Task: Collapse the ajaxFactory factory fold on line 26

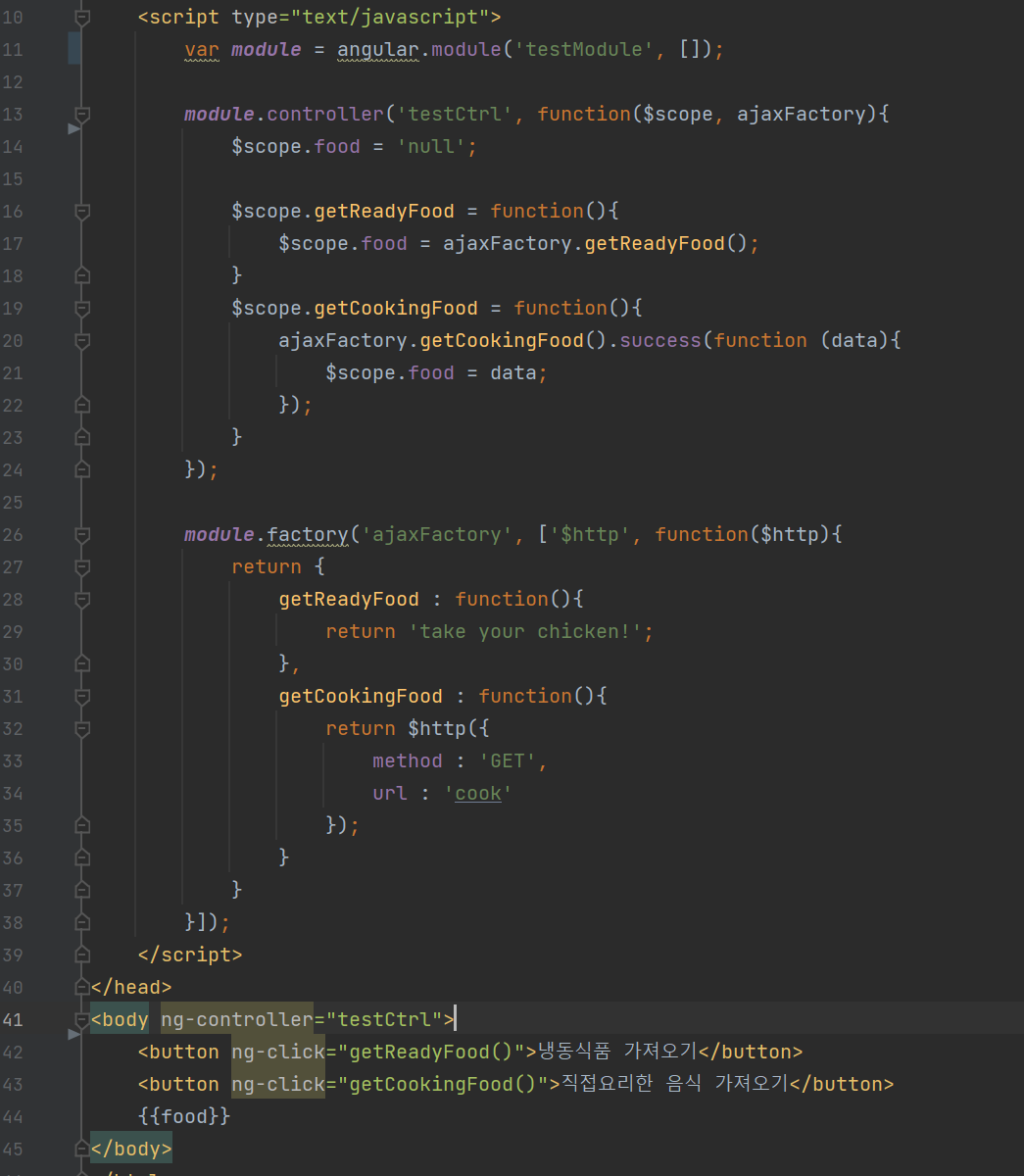Action: tap(82, 534)
